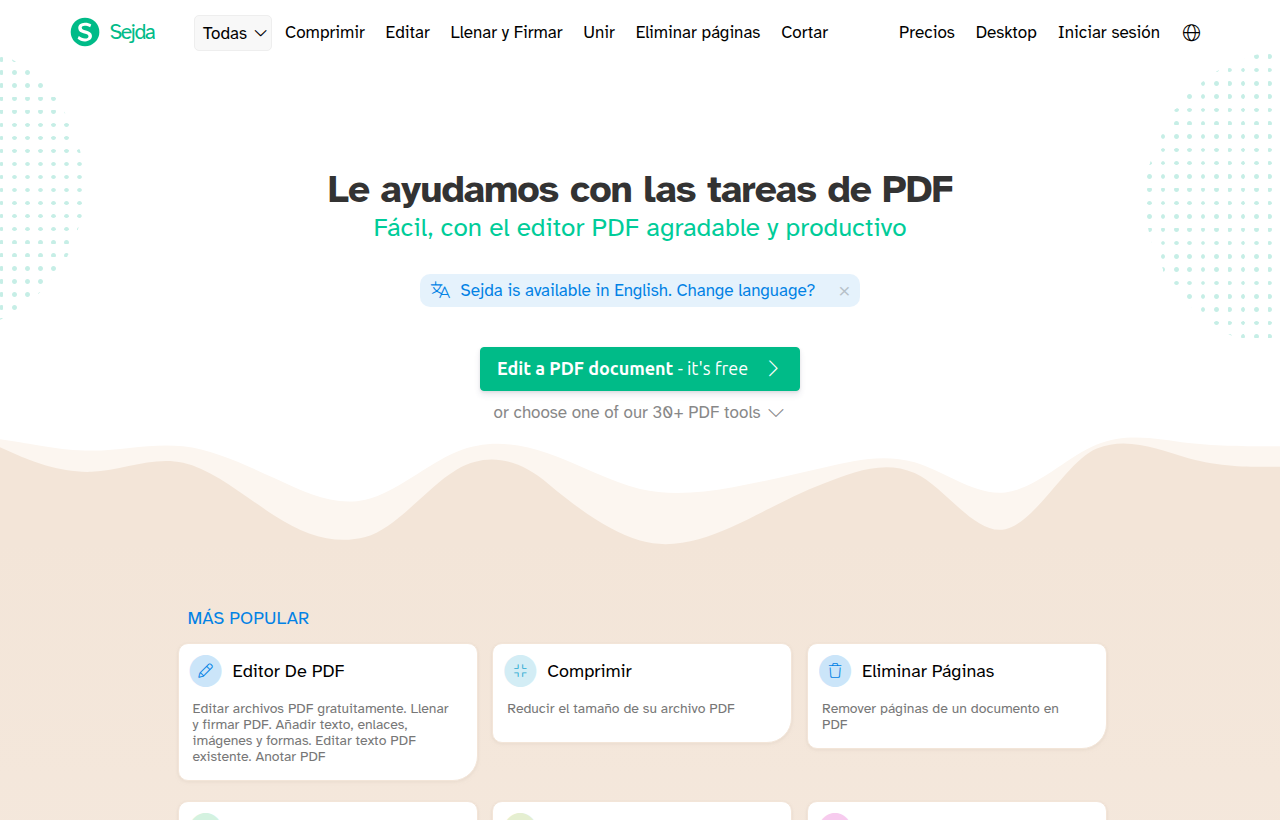The height and width of the screenshot is (820, 1280).
Task: Open the Comprimir tool card title
Action: click(x=589, y=671)
